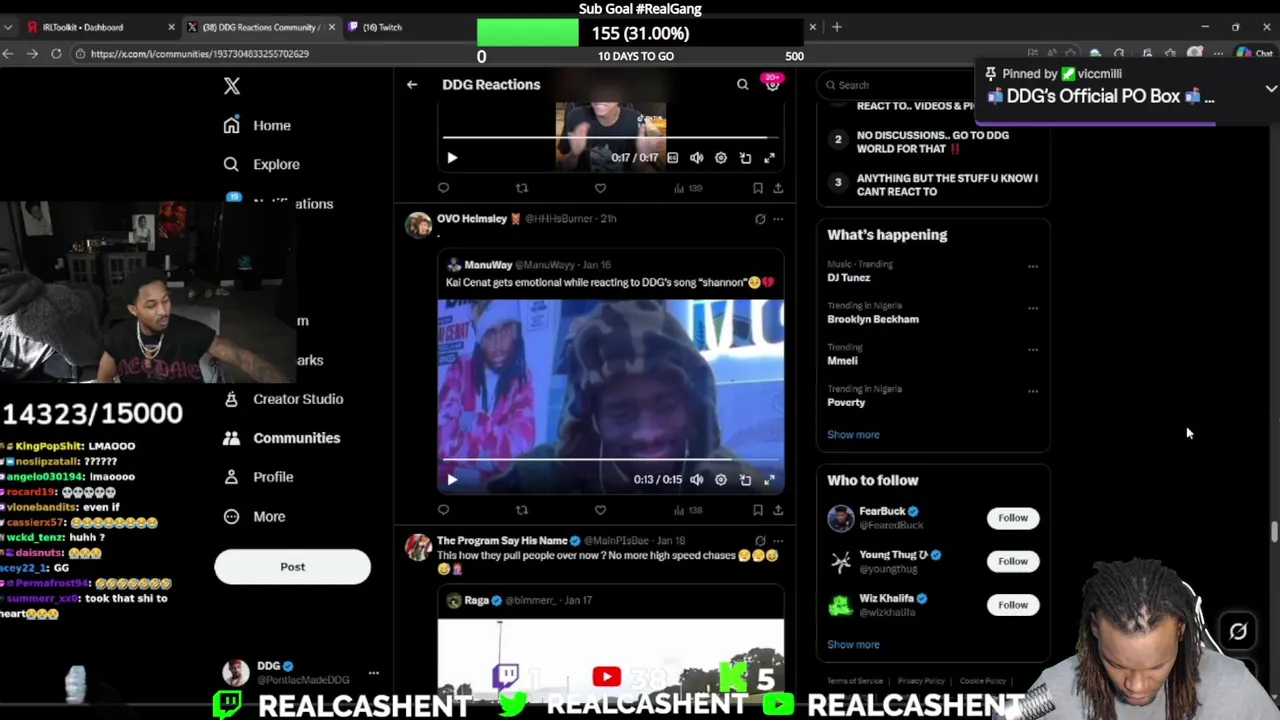The height and width of the screenshot is (720, 1280).
Task: Seek on the 0:15 video progress bar
Action: (610, 459)
